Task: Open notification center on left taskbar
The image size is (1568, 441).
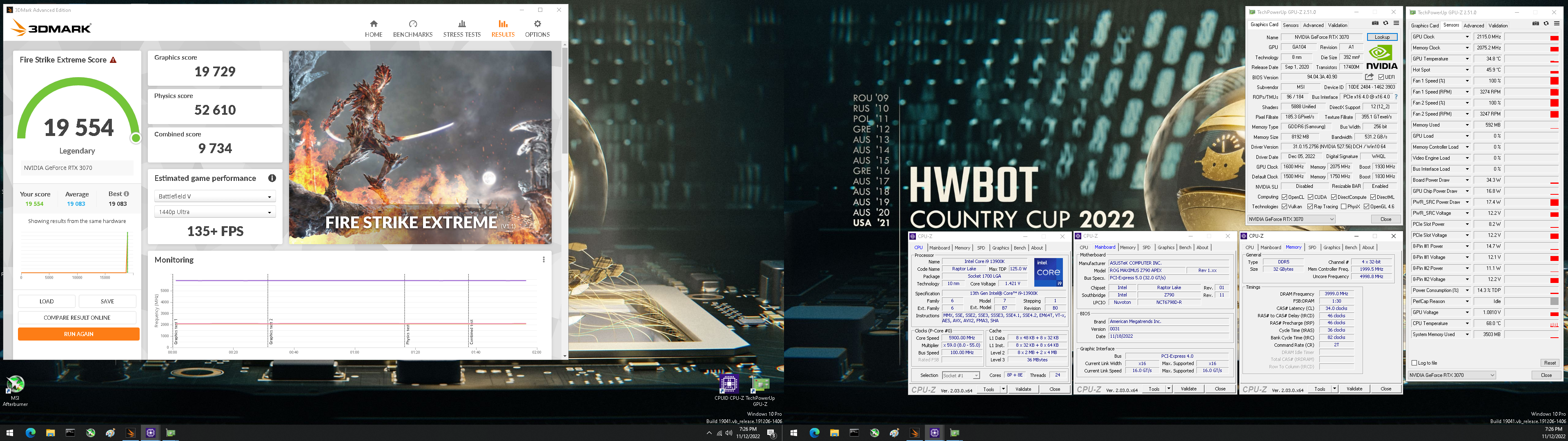Action: (771, 433)
